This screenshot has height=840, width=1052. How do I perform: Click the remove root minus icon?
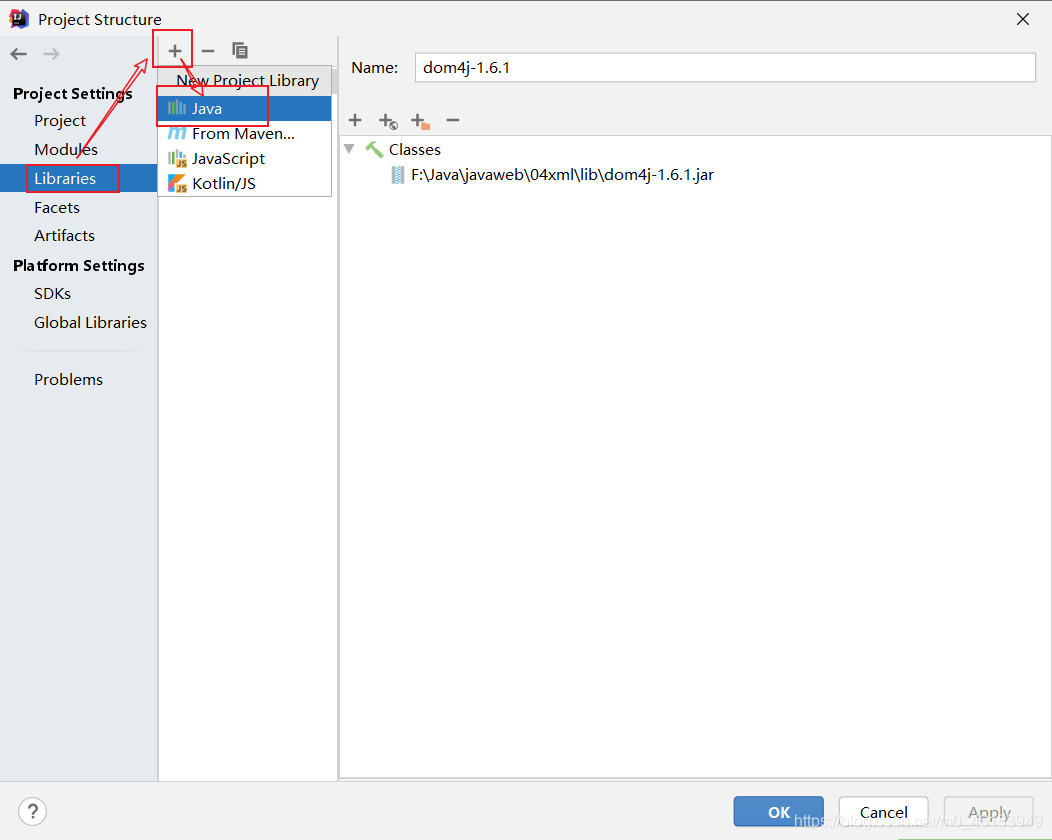[x=453, y=120]
